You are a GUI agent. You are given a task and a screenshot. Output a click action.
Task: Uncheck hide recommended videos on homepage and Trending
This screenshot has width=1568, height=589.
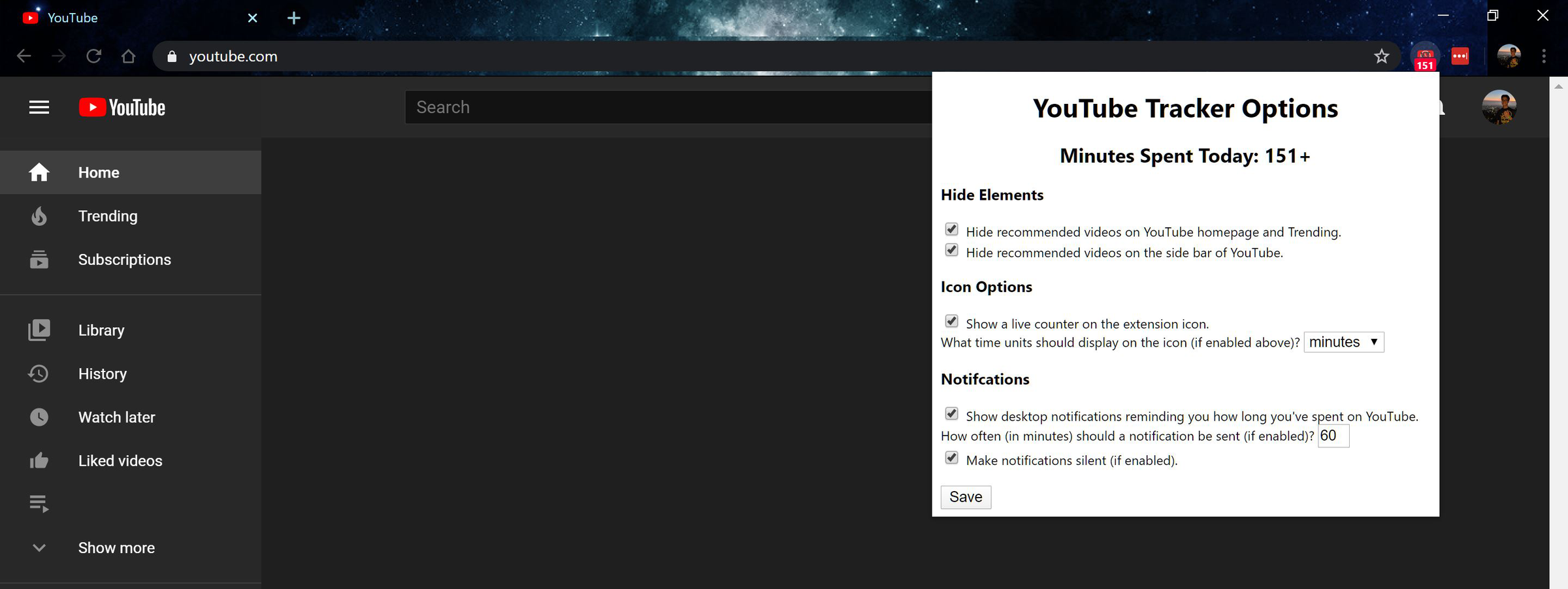952,229
